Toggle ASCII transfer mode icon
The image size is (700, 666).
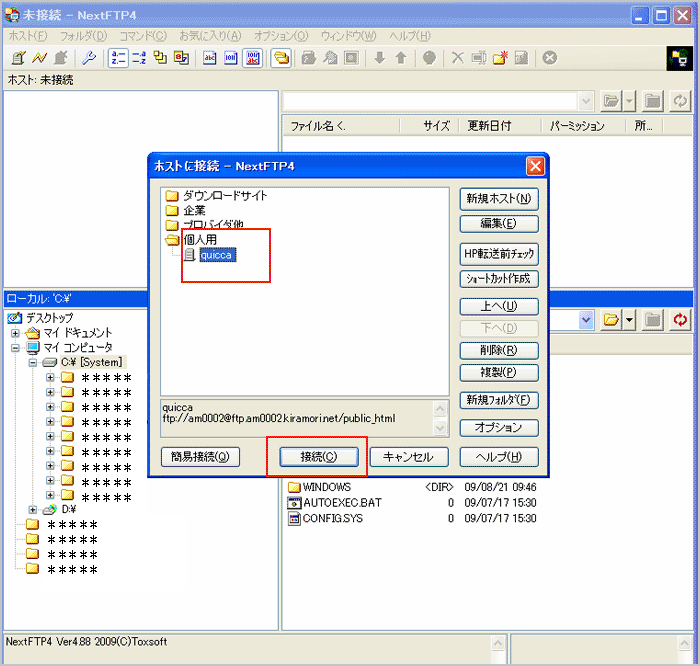coord(209,58)
